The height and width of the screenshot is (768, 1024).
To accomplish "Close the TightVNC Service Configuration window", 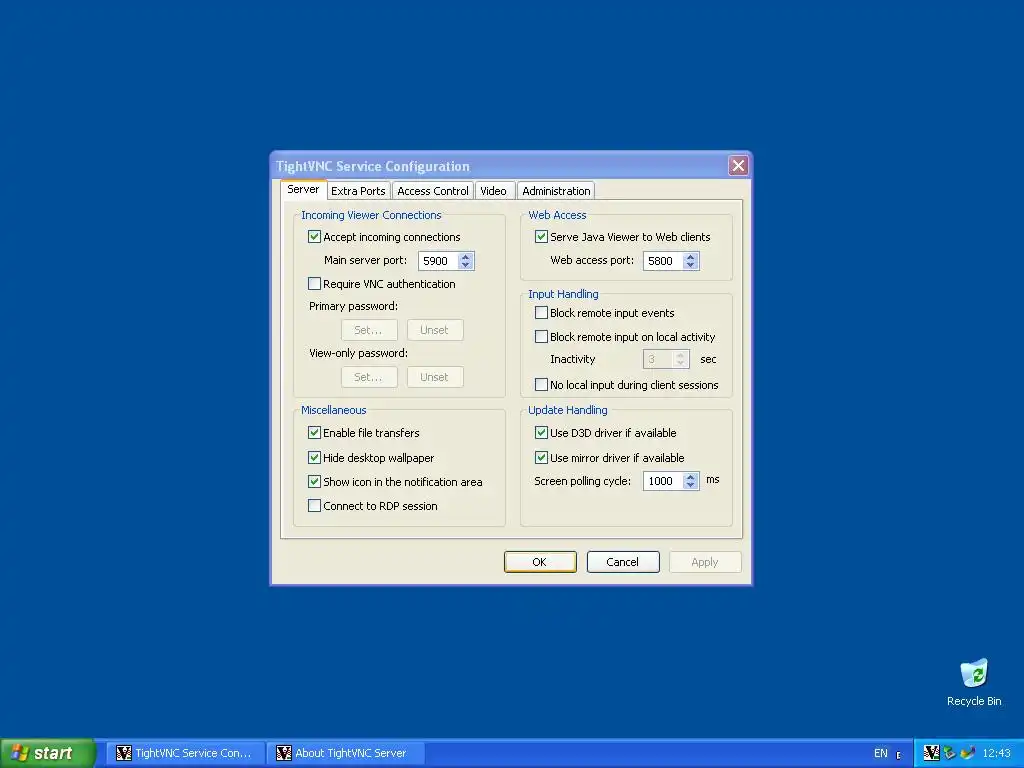I will click(738, 166).
